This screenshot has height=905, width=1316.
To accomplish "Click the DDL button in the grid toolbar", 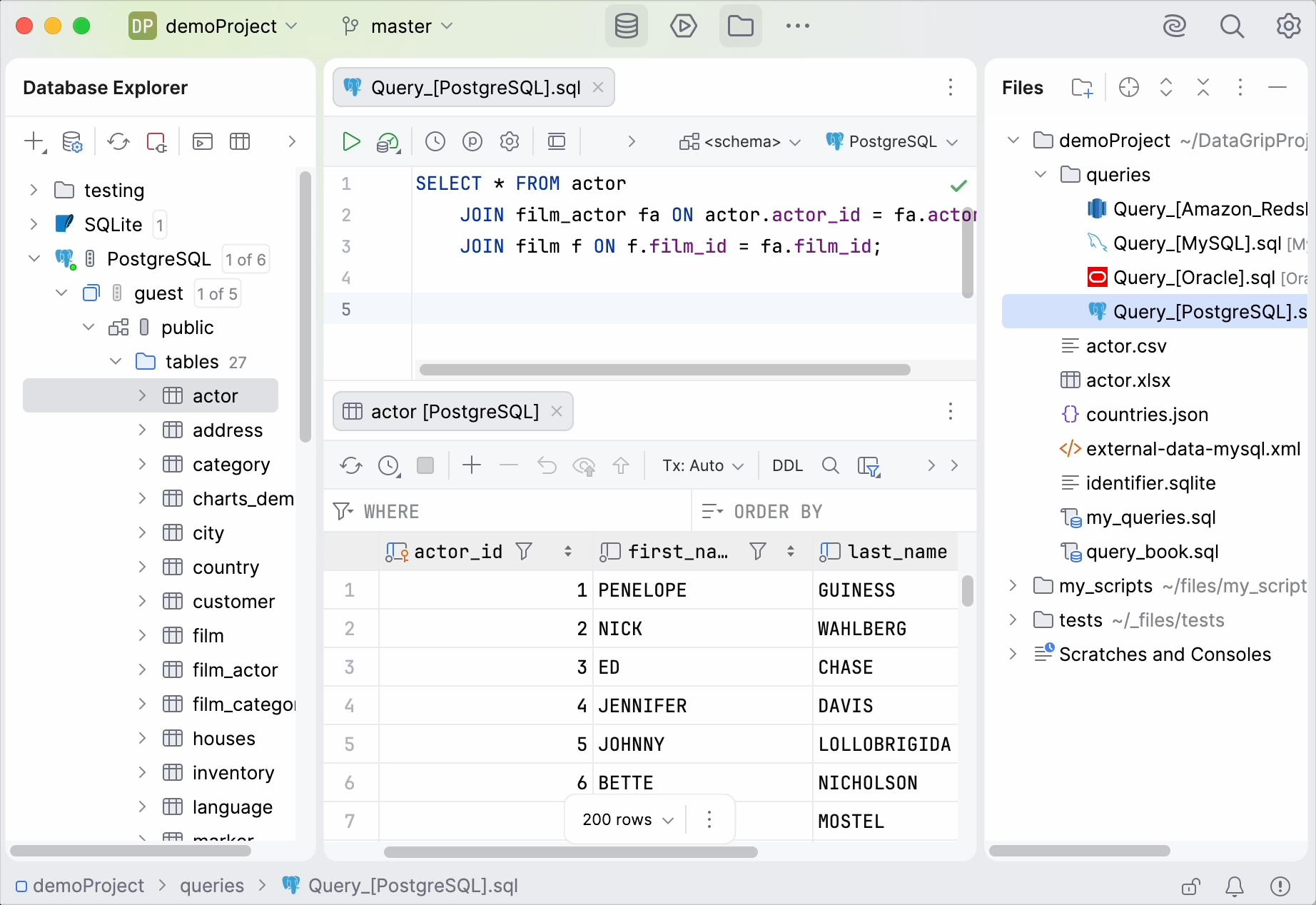I will tap(787, 466).
